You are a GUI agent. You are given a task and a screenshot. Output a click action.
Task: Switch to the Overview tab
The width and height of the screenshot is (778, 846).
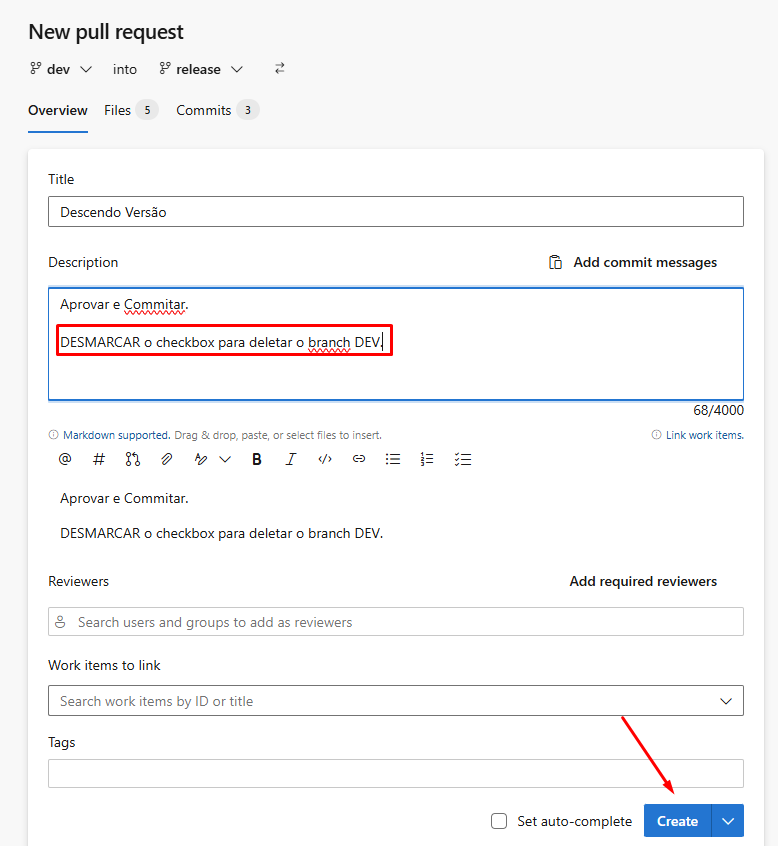[x=58, y=111]
